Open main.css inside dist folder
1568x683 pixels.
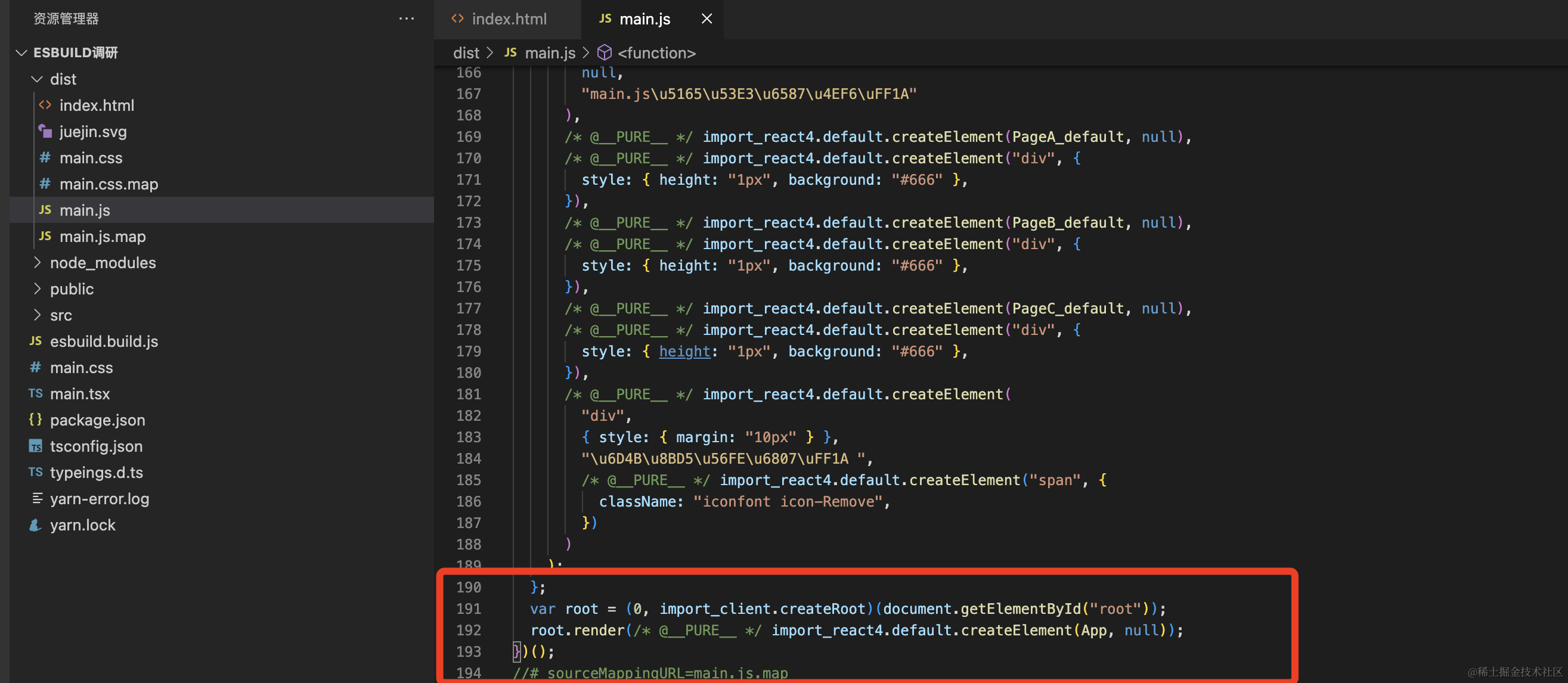pyautogui.click(x=91, y=158)
